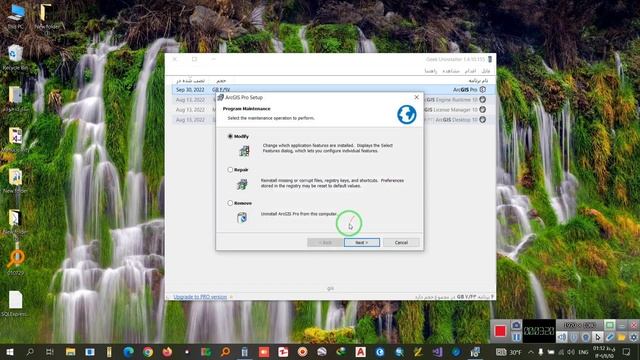Take a screenshot with the recorder camera icon

pyautogui.click(x=516, y=325)
